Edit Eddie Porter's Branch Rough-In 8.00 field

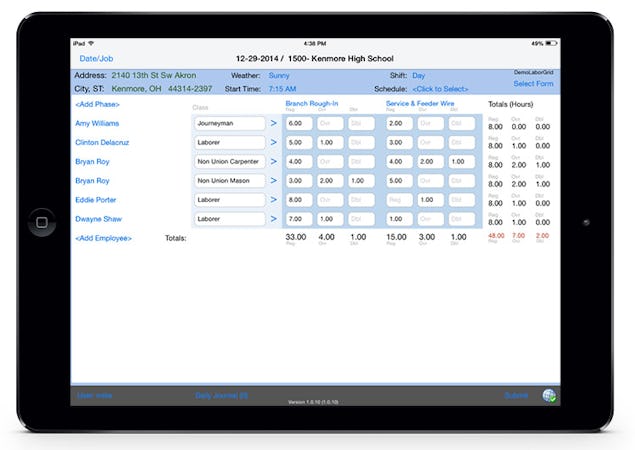299,200
